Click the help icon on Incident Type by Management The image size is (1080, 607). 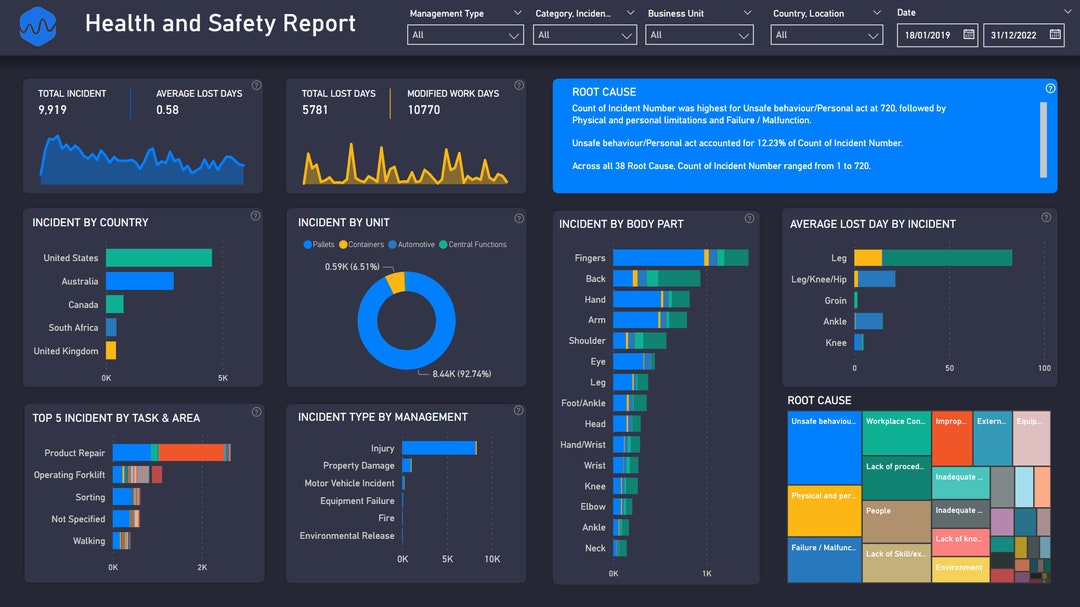[518, 410]
